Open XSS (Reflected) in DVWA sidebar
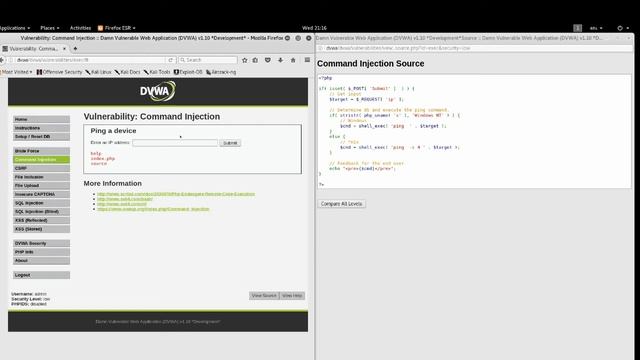 [x=41, y=220]
